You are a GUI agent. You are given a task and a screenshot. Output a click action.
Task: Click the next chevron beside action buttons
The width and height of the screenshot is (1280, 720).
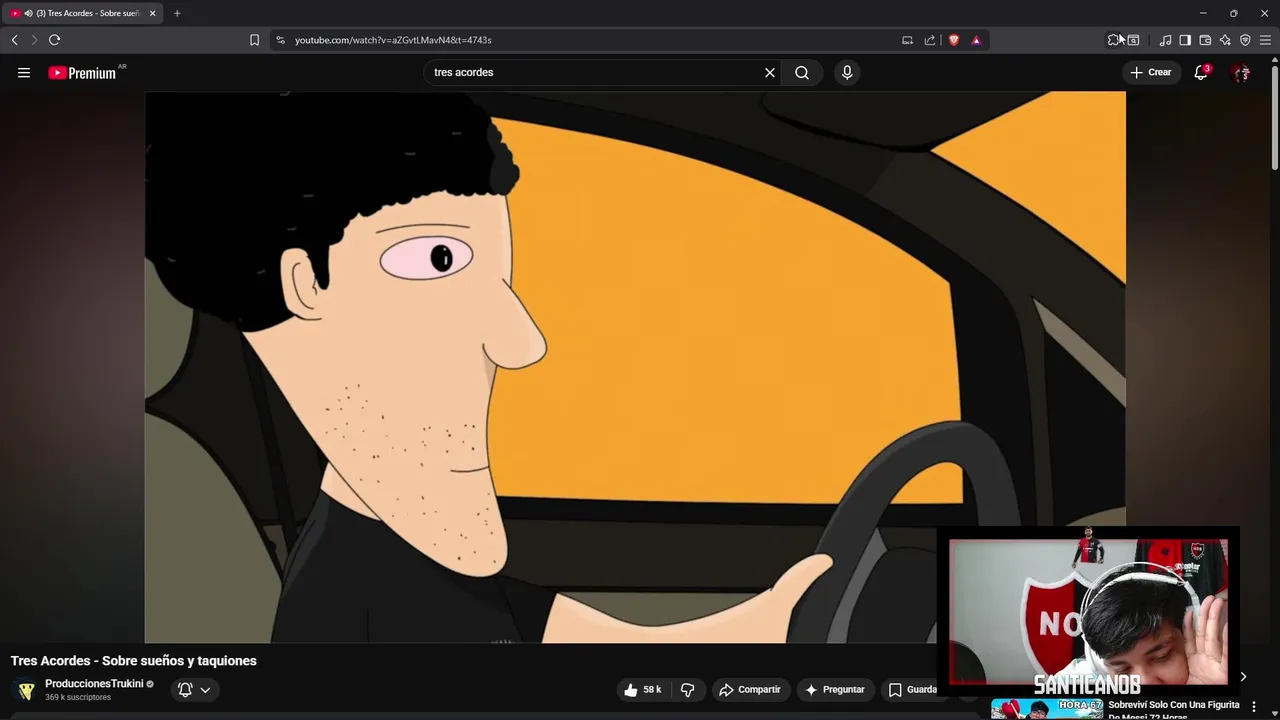[1243, 677]
